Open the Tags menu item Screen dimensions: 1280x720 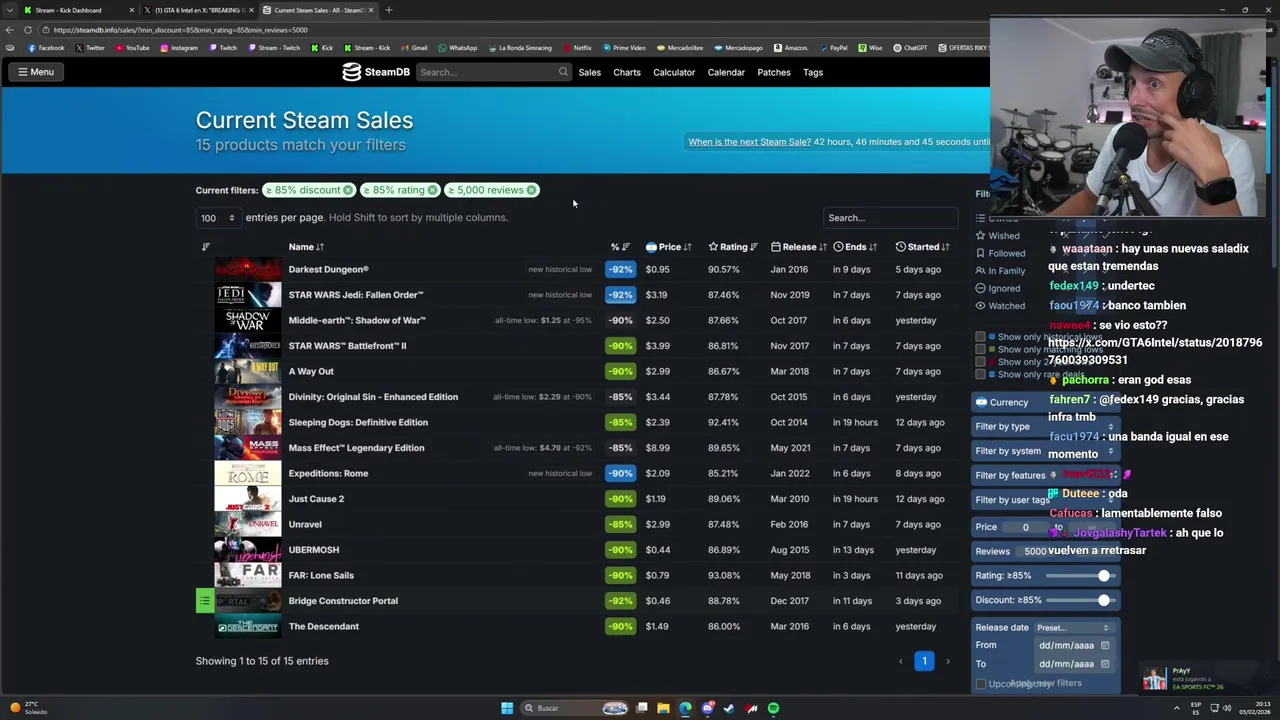coord(813,72)
